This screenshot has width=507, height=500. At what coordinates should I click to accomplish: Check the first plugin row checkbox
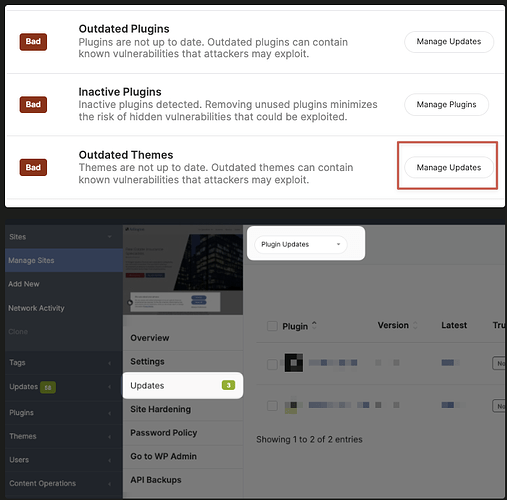point(272,364)
